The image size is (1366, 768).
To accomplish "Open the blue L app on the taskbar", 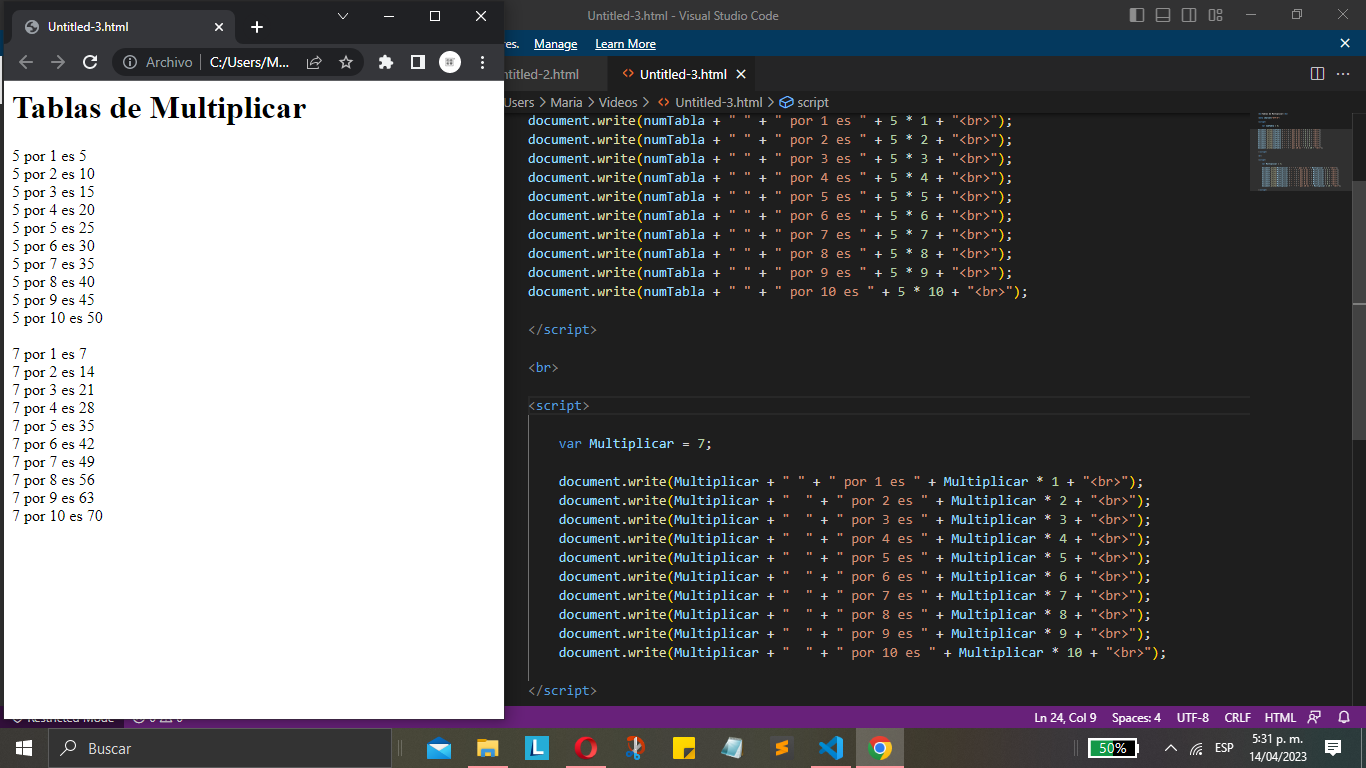I will (537, 748).
